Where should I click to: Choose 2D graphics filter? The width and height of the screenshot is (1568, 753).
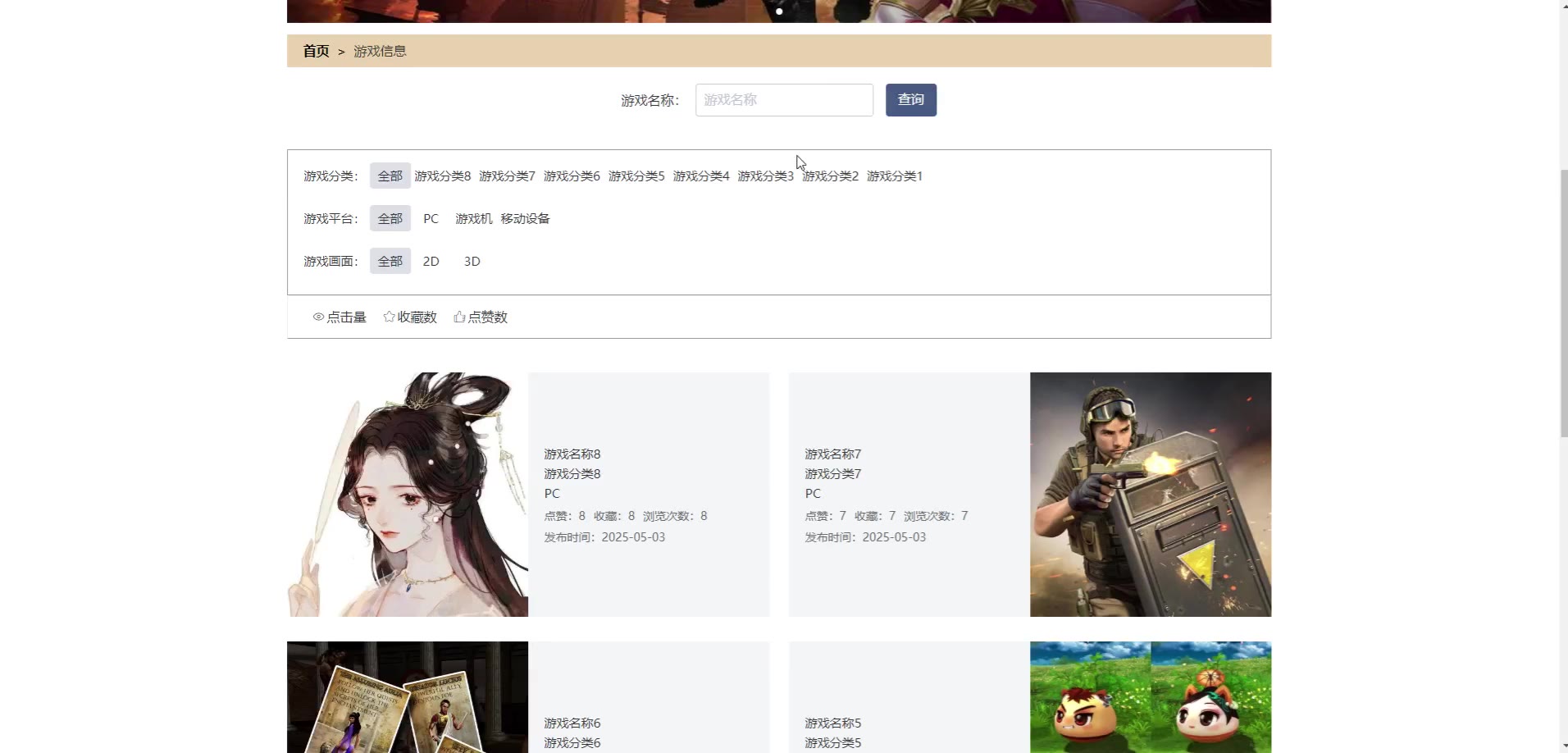pyautogui.click(x=431, y=261)
